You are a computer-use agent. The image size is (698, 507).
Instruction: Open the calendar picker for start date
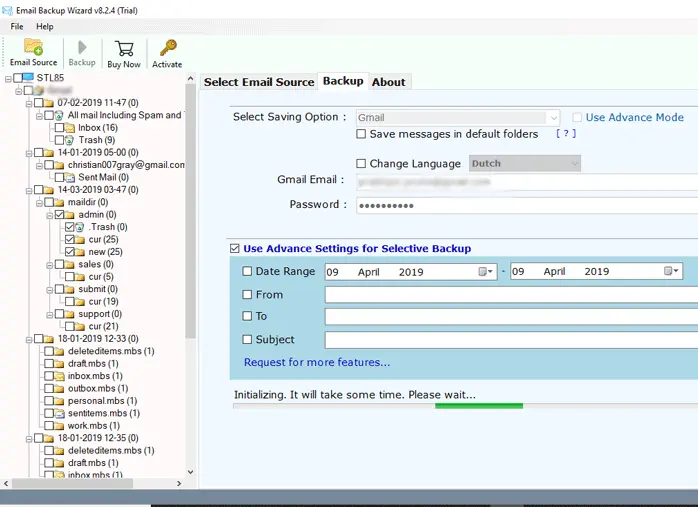pos(486,271)
